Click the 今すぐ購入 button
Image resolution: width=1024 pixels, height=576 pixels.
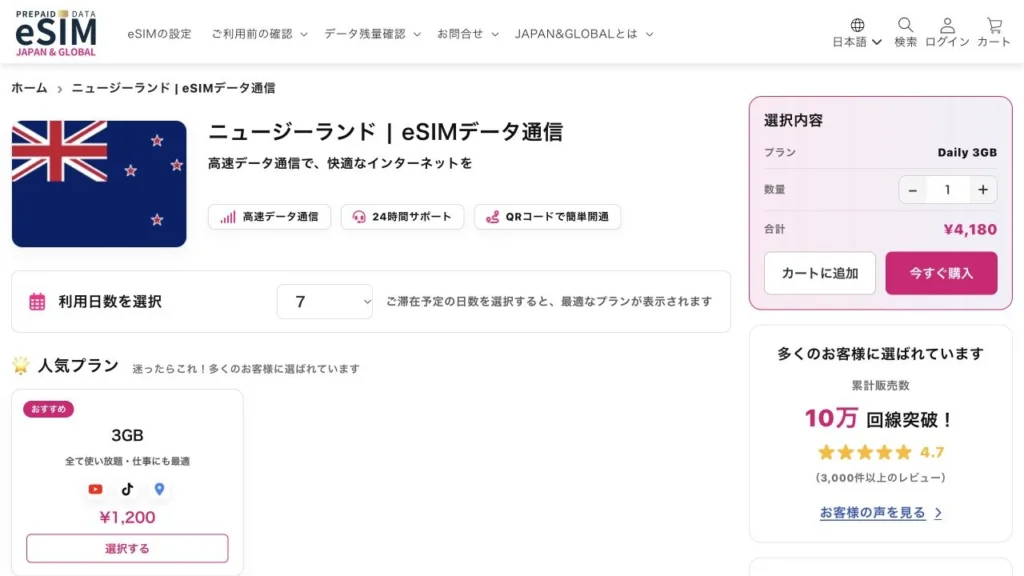pyautogui.click(x=941, y=273)
